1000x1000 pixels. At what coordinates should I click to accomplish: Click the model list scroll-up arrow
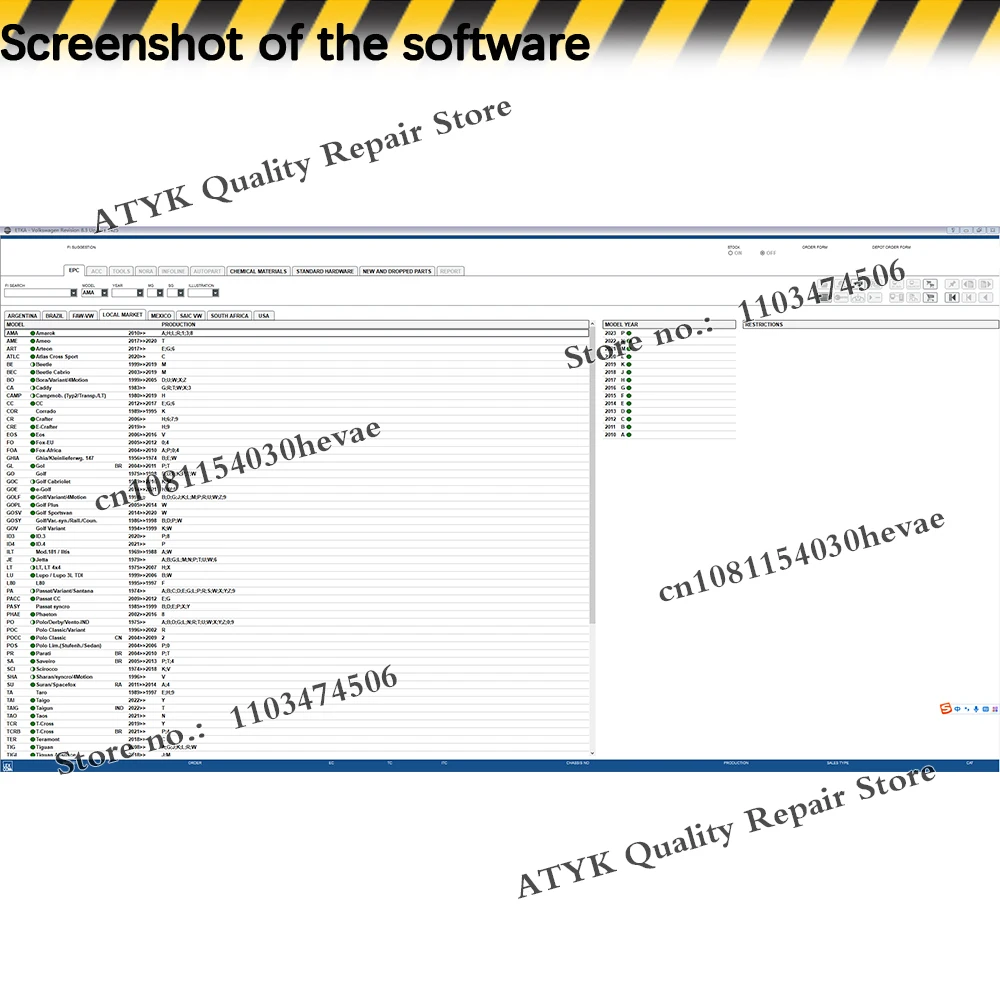592,325
